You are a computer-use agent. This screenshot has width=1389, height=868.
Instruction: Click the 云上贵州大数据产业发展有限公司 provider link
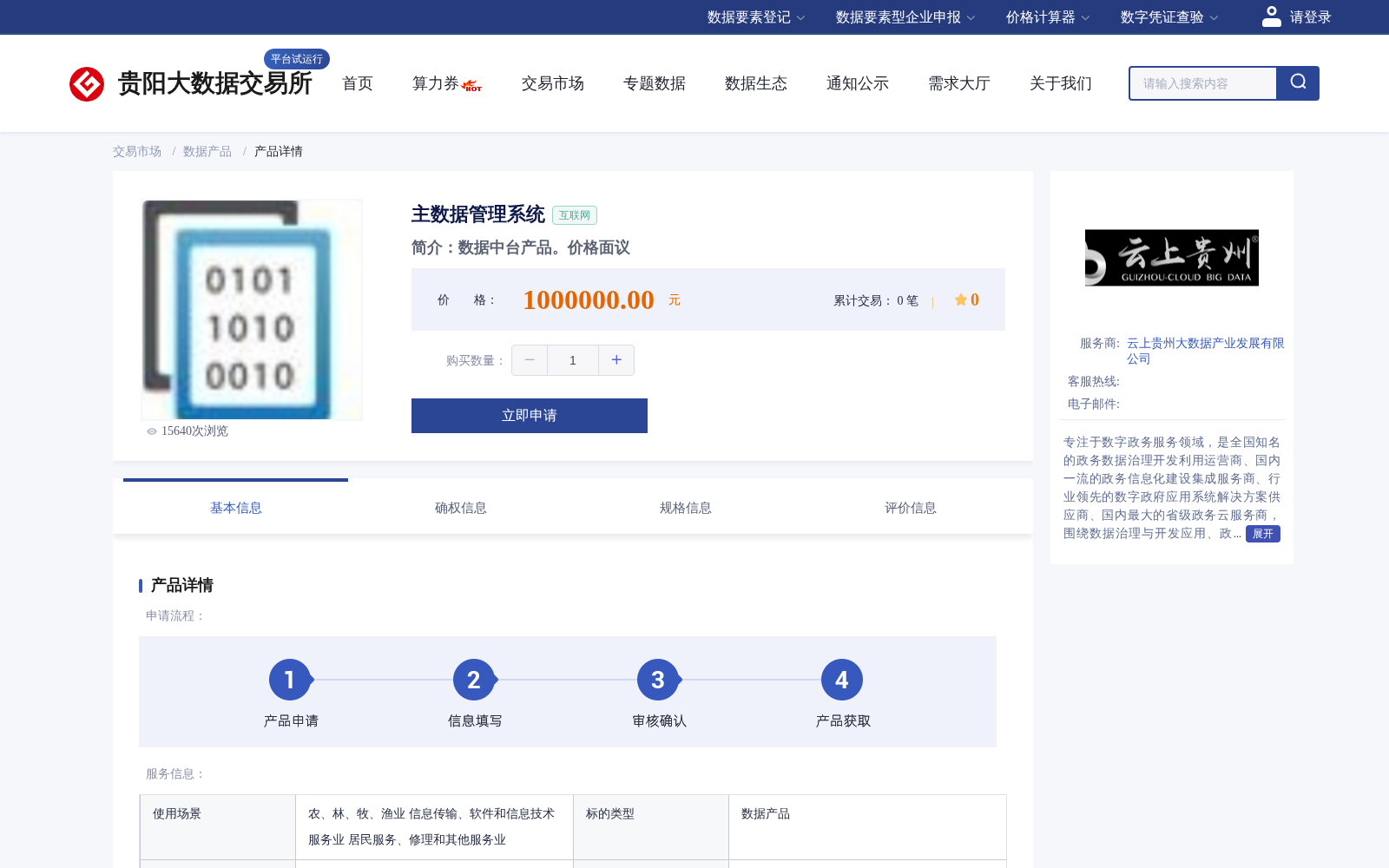1205,351
